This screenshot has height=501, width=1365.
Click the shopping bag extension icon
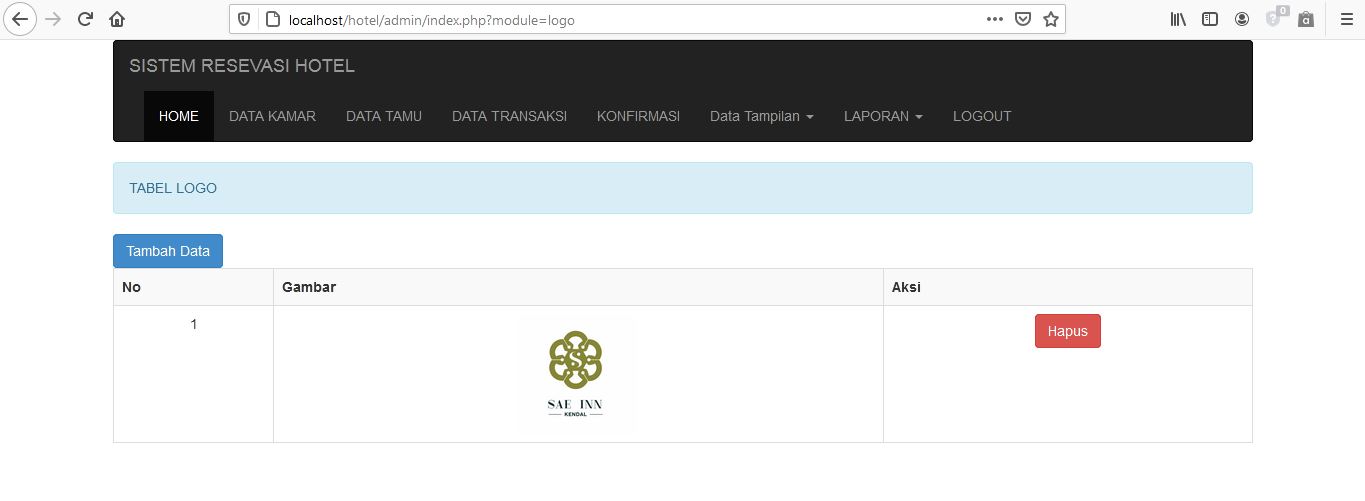(1306, 19)
